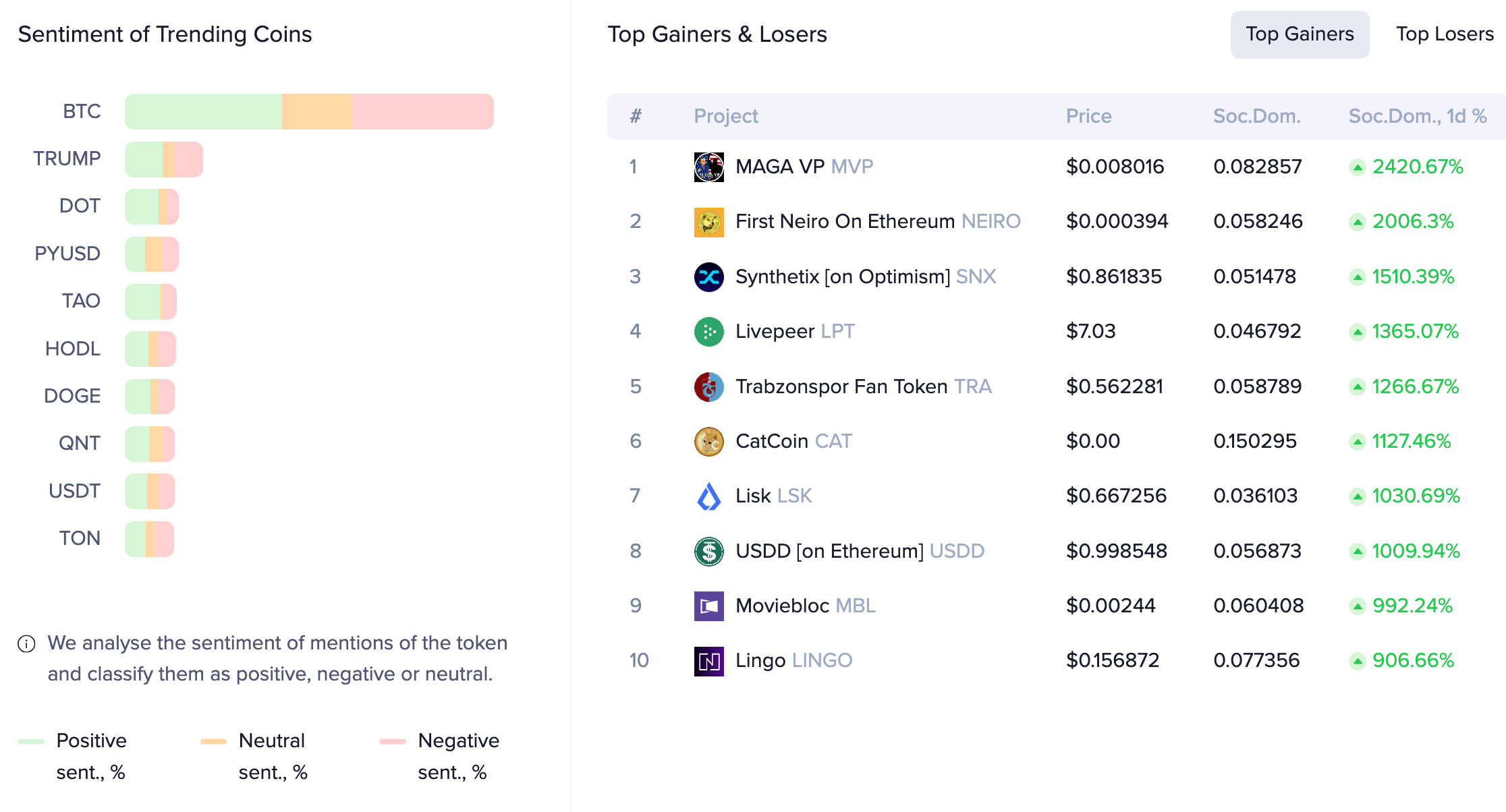
Task: Click the Lingo LINGO logo icon
Action: tap(708, 660)
